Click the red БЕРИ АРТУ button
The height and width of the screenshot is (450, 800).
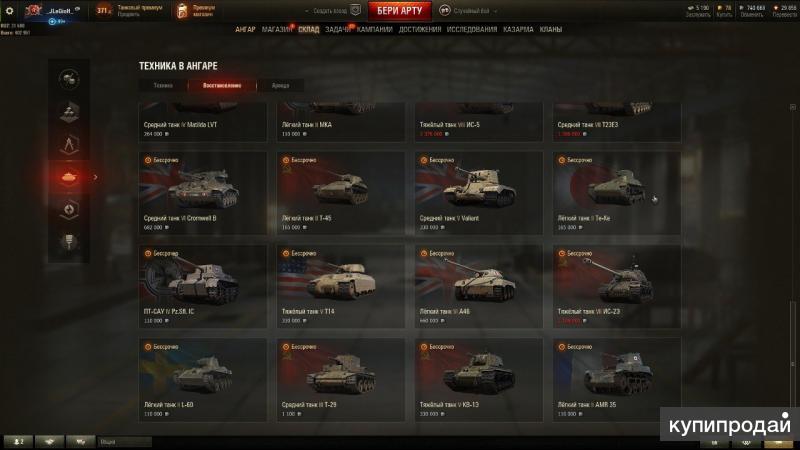tap(399, 11)
